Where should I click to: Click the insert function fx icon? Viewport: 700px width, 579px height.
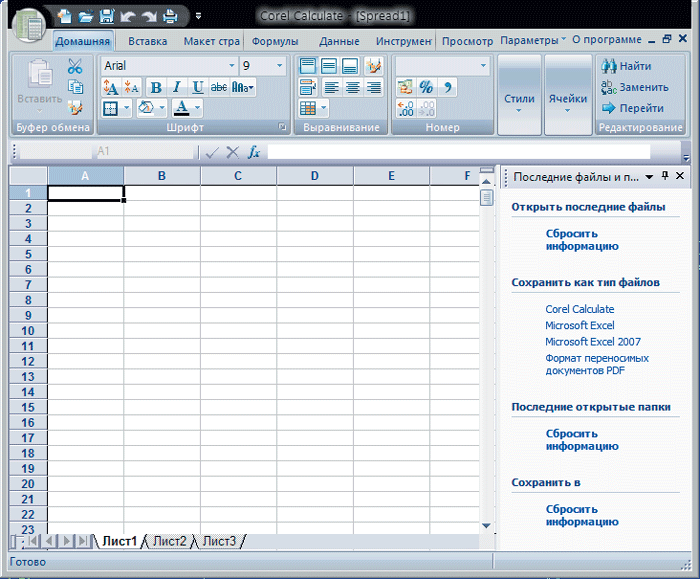(254, 152)
